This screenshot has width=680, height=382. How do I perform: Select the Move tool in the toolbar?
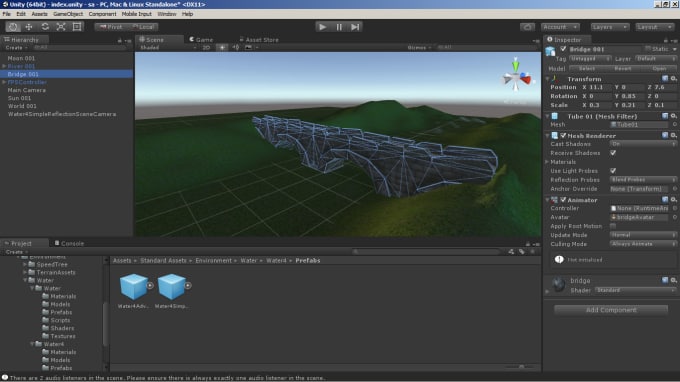tap(29, 27)
